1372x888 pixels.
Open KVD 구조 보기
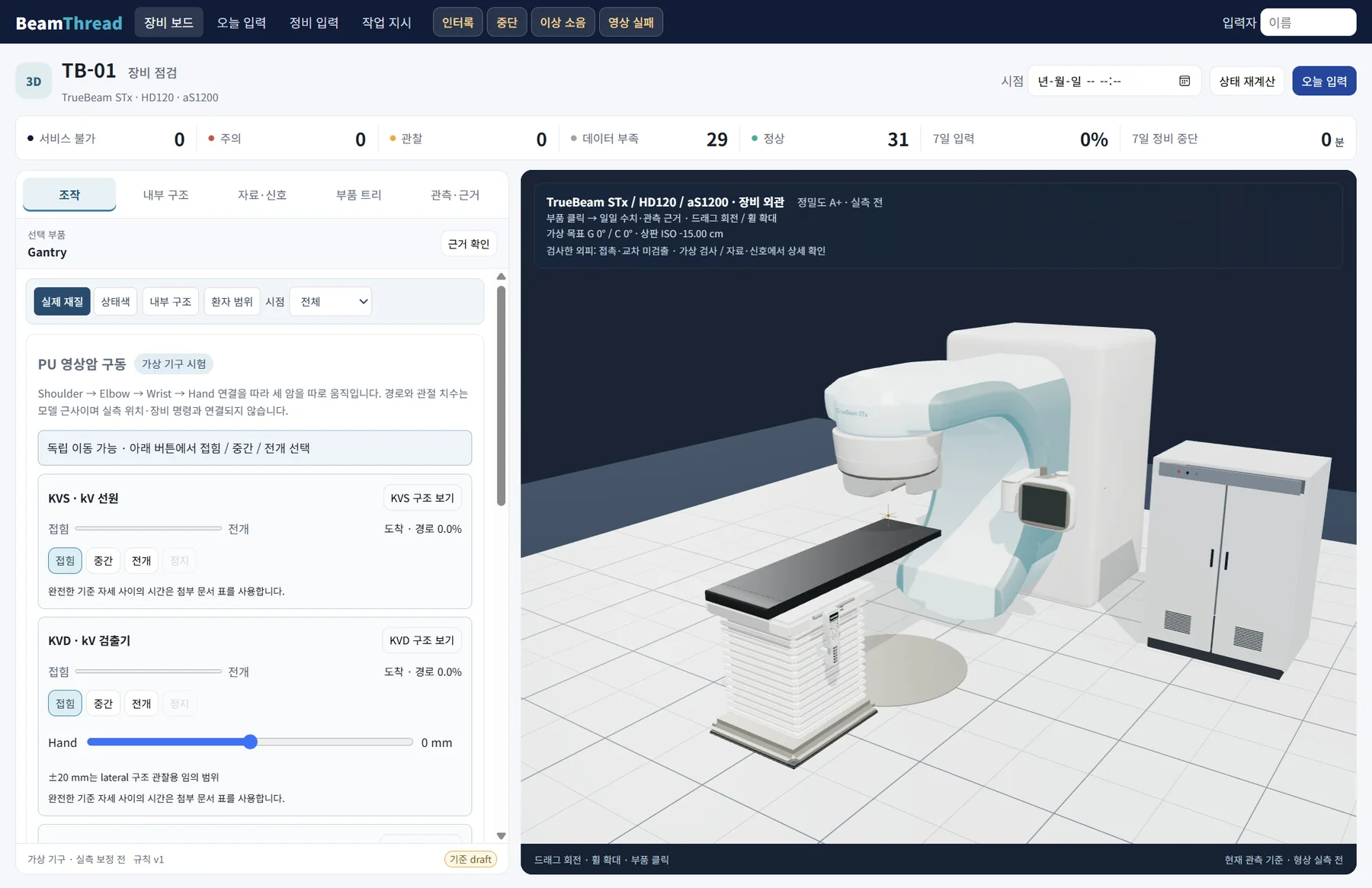pos(422,640)
